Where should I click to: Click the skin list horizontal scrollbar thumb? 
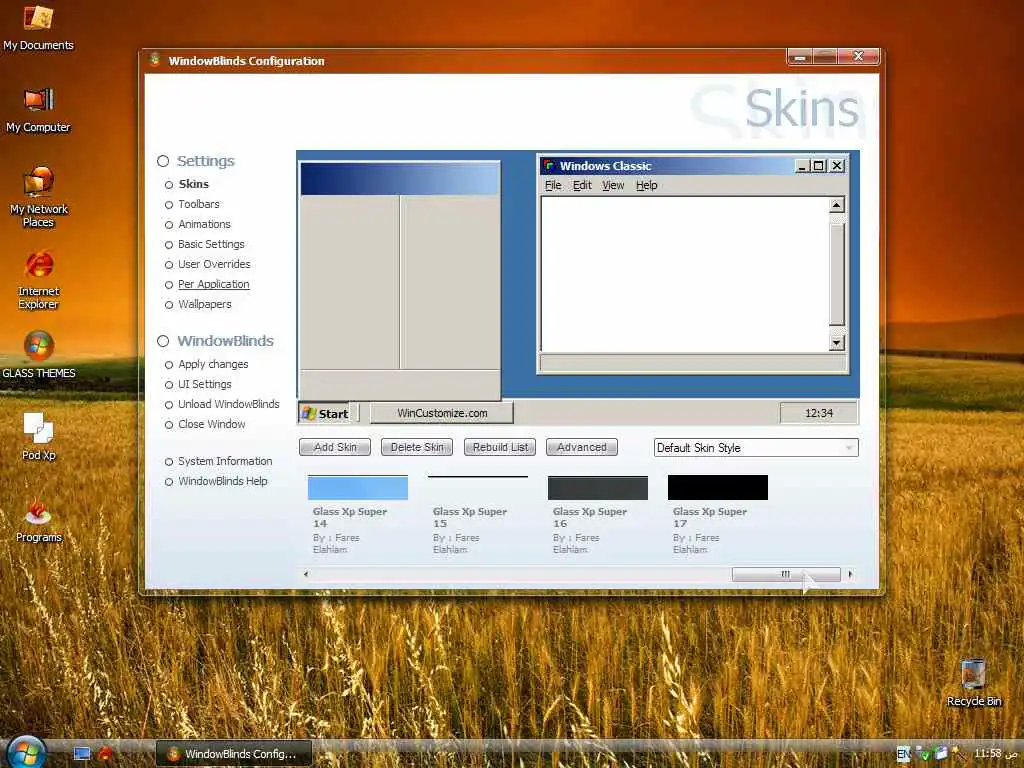pyautogui.click(x=786, y=574)
